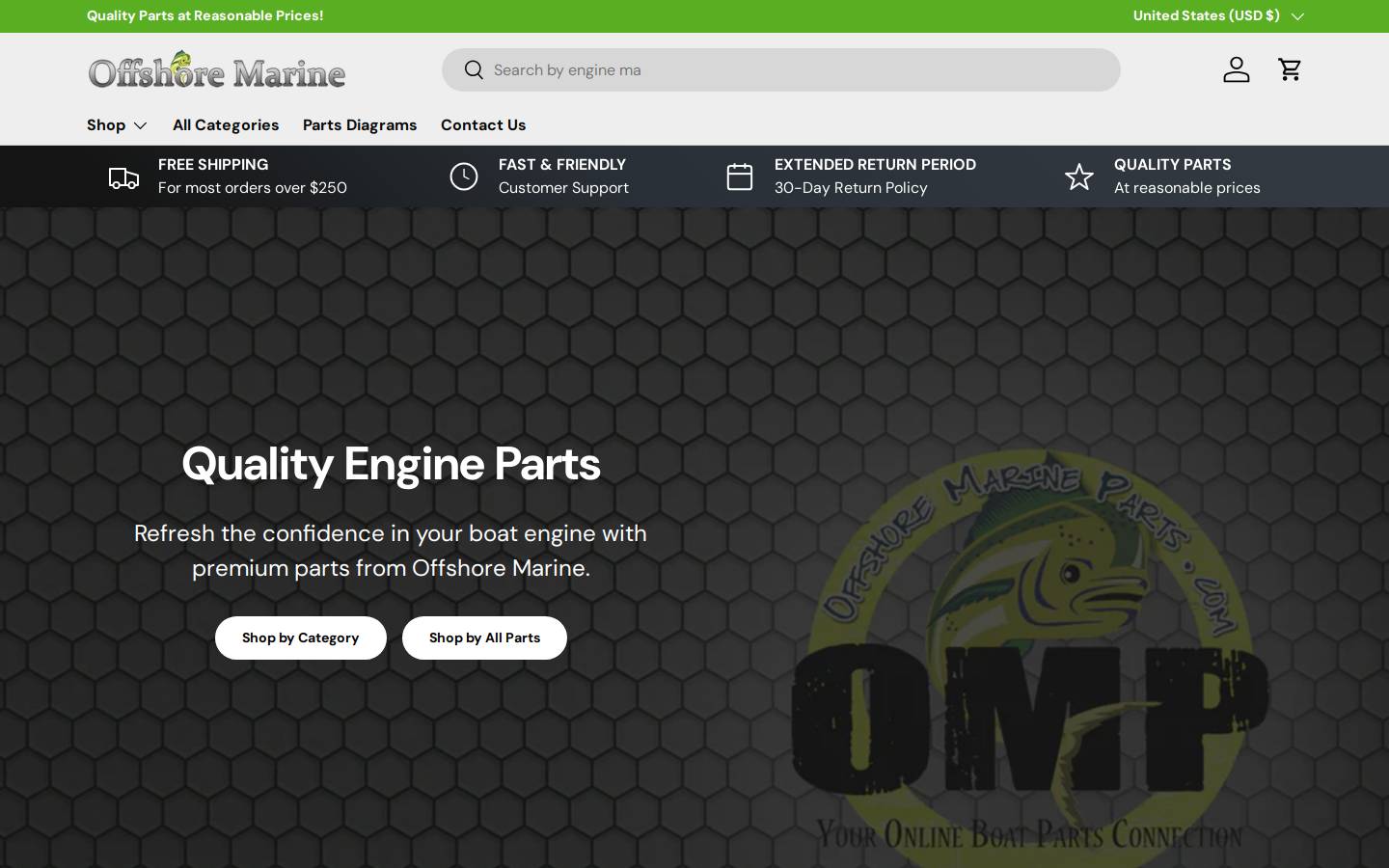The width and height of the screenshot is (1389, 868).
Task: Click the clock icon for customer support
Action: pyautogui.click(x=464, y=176)
